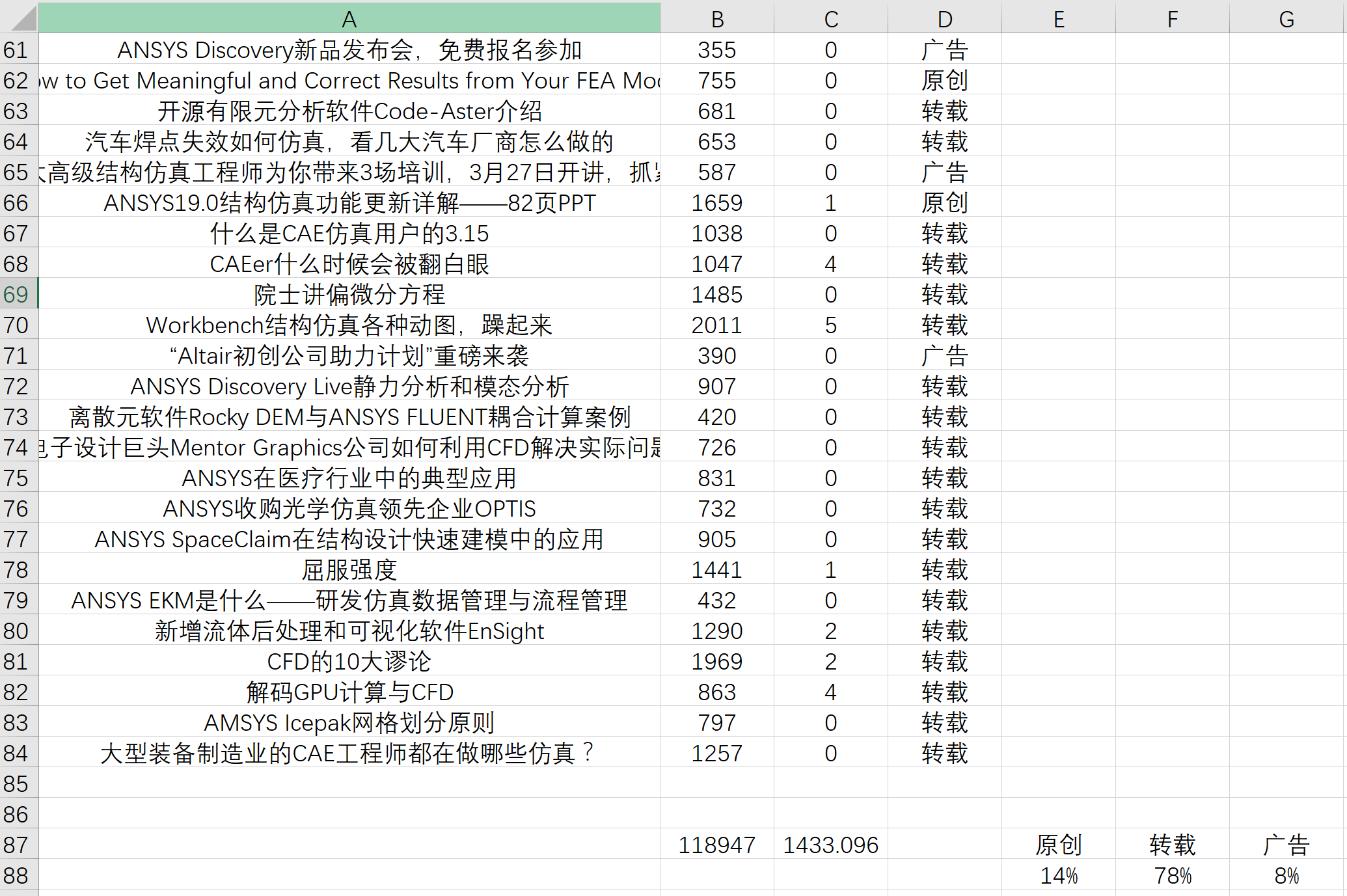Image resolution: width=1347 pixels, height=896 pixels.
Task: Click cell 'ANSYS收购光学仿真领先企业OPTIS'
Action: pos(349,509)
